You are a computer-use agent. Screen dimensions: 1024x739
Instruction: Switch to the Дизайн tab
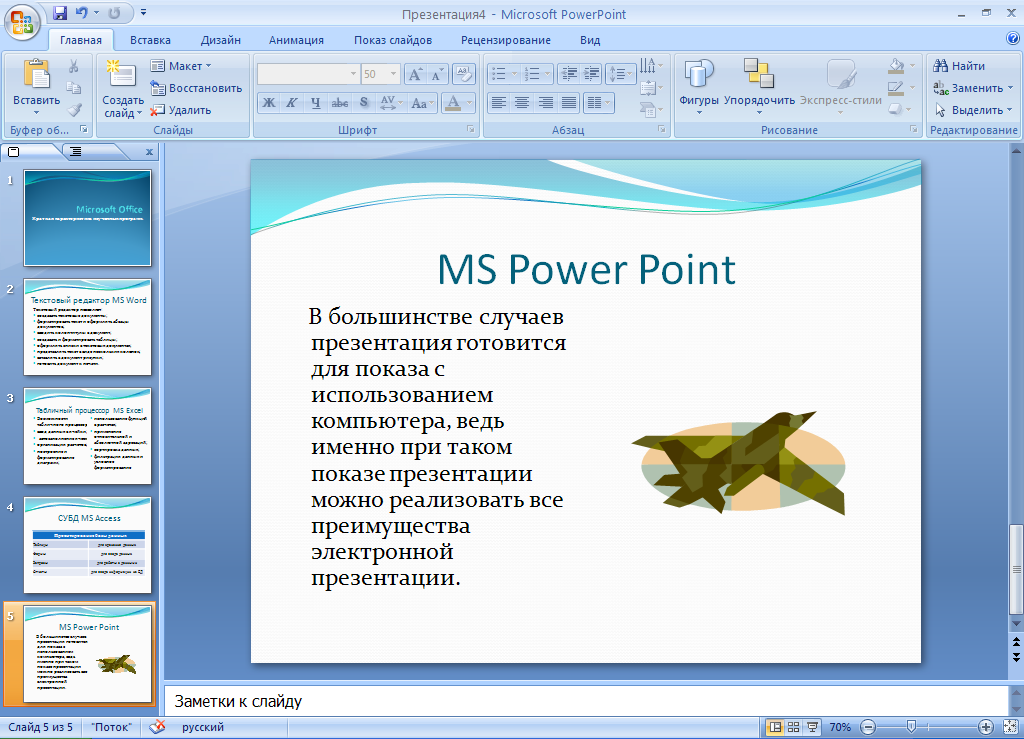point(221,40)
